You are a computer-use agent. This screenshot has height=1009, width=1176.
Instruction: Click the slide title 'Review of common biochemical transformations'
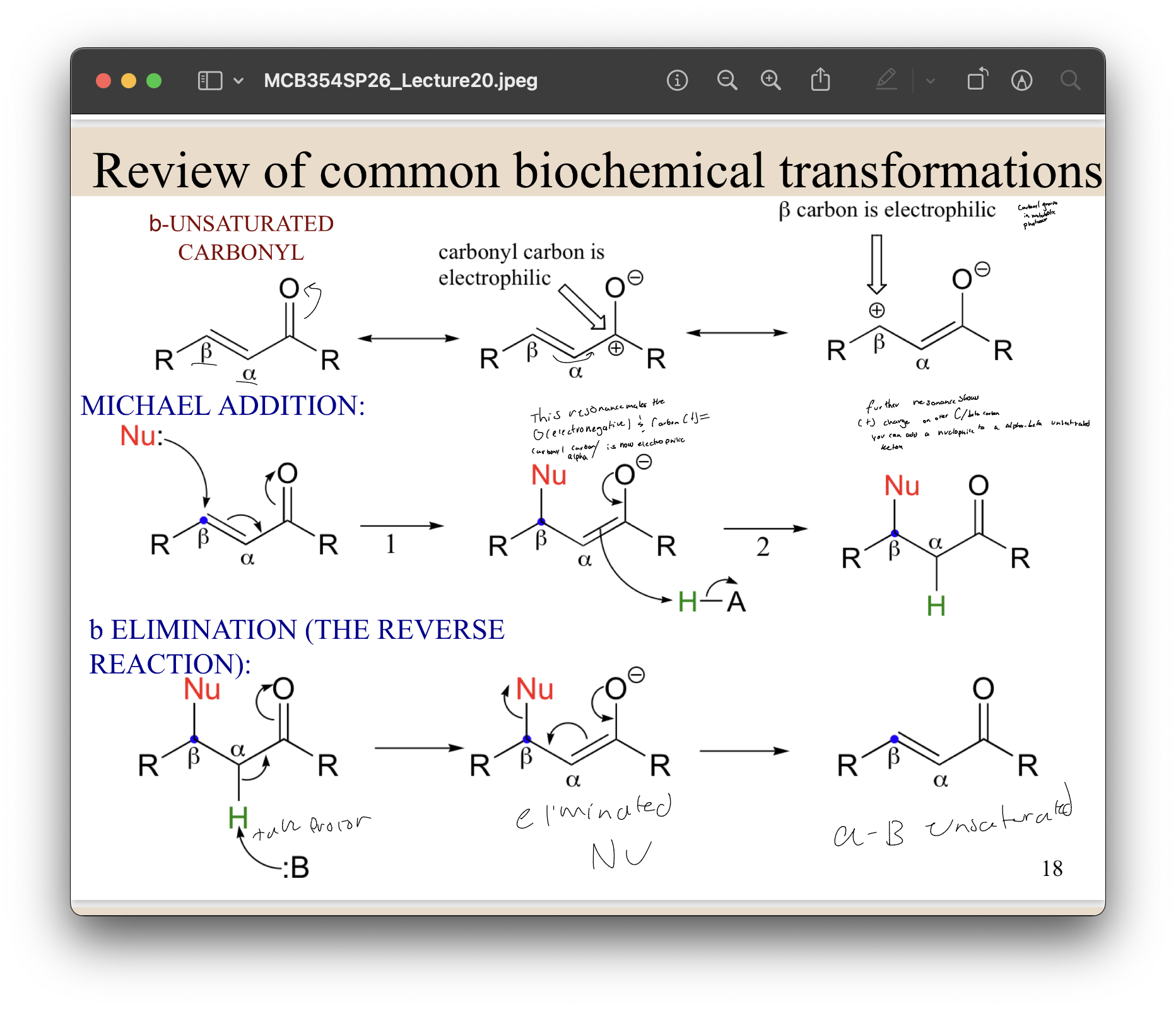click(596, 170)
